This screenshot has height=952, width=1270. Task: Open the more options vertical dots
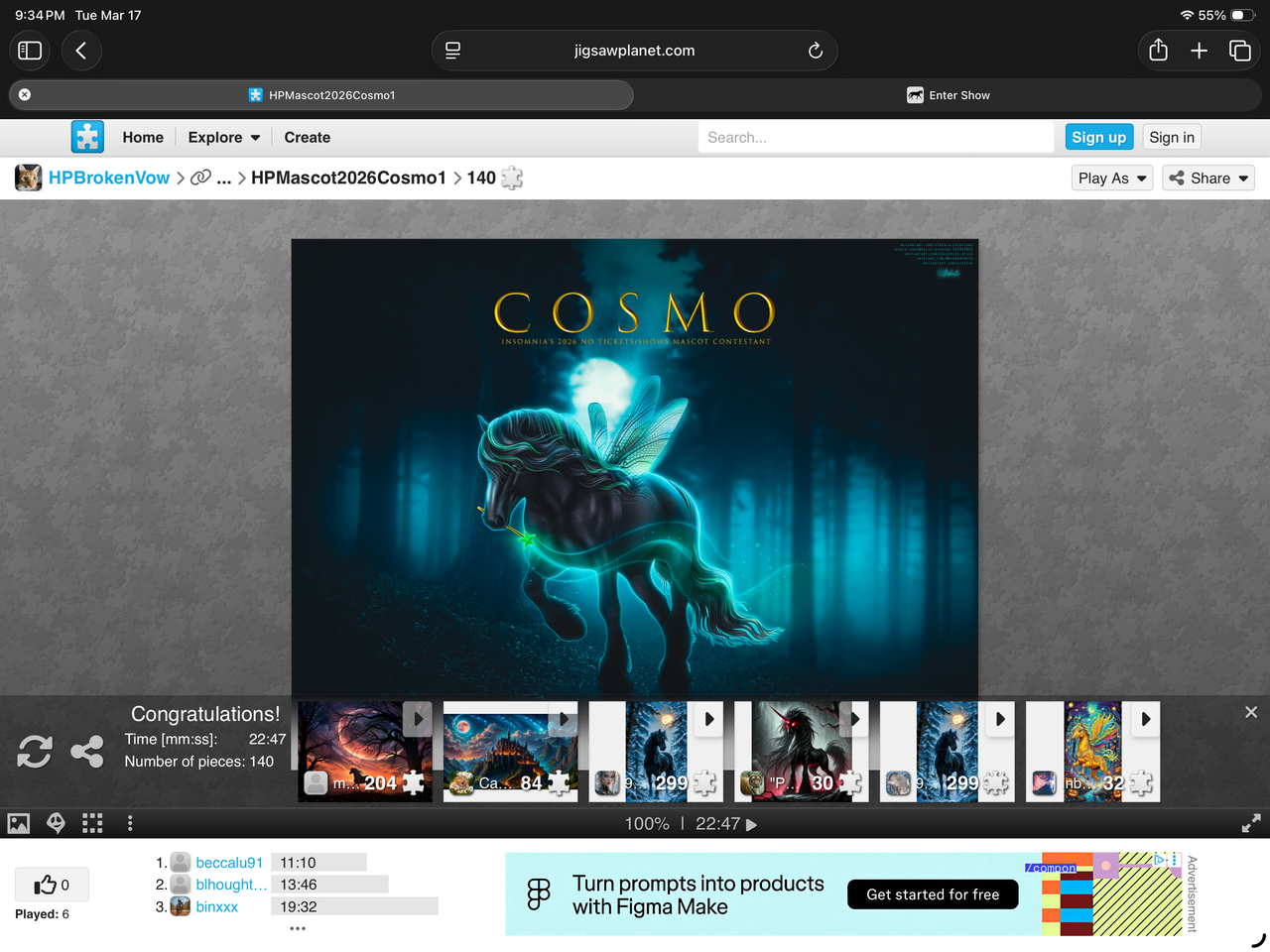(130, 823)
